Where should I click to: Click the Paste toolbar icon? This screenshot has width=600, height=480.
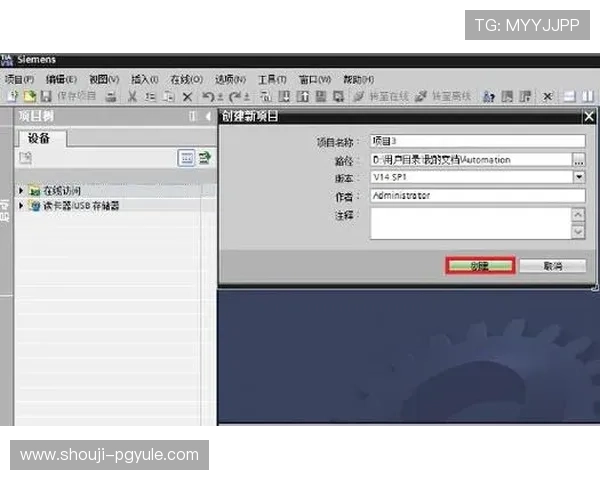click(x=169, y=96)
